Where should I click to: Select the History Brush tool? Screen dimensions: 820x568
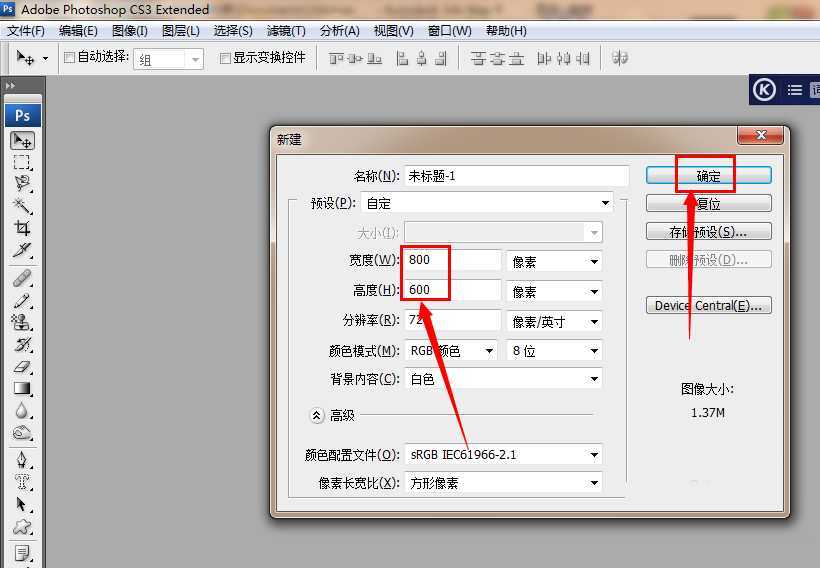coord(22,344)
